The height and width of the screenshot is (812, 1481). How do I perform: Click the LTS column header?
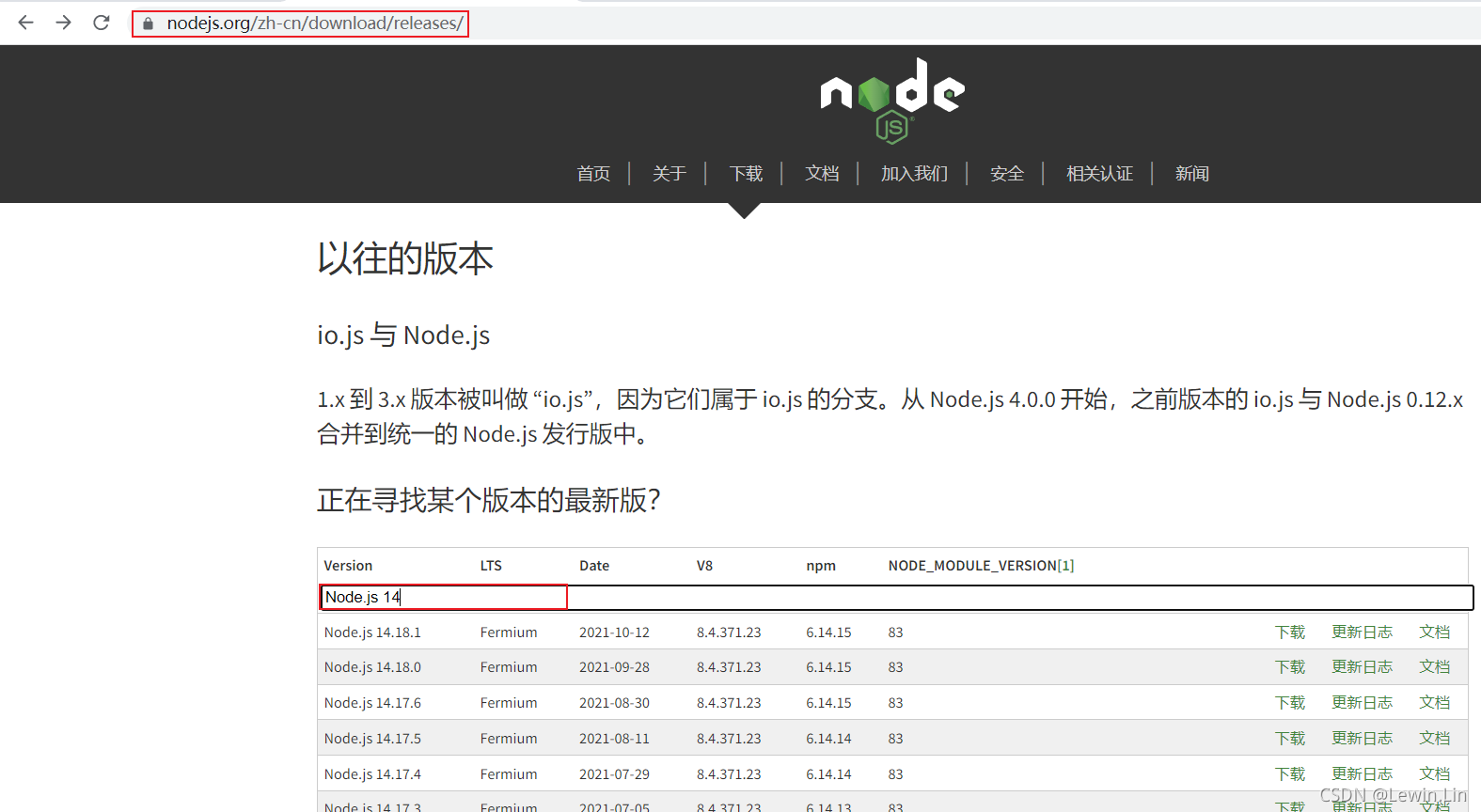[491, 566]
